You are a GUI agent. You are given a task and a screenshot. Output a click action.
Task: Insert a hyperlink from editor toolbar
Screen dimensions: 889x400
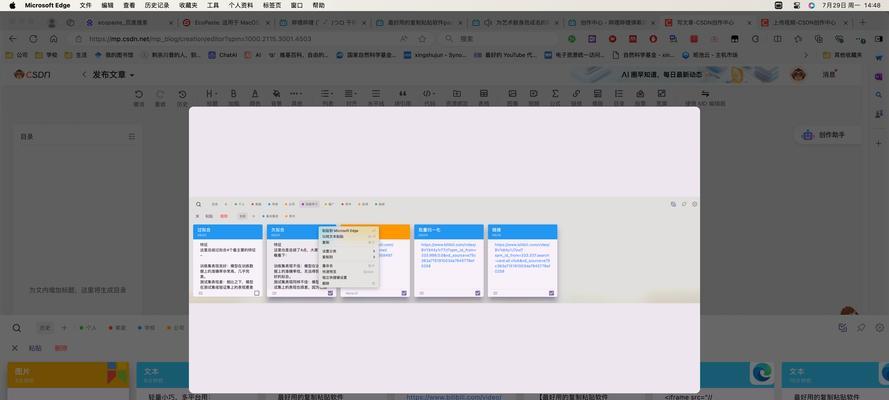pos(576,97)
